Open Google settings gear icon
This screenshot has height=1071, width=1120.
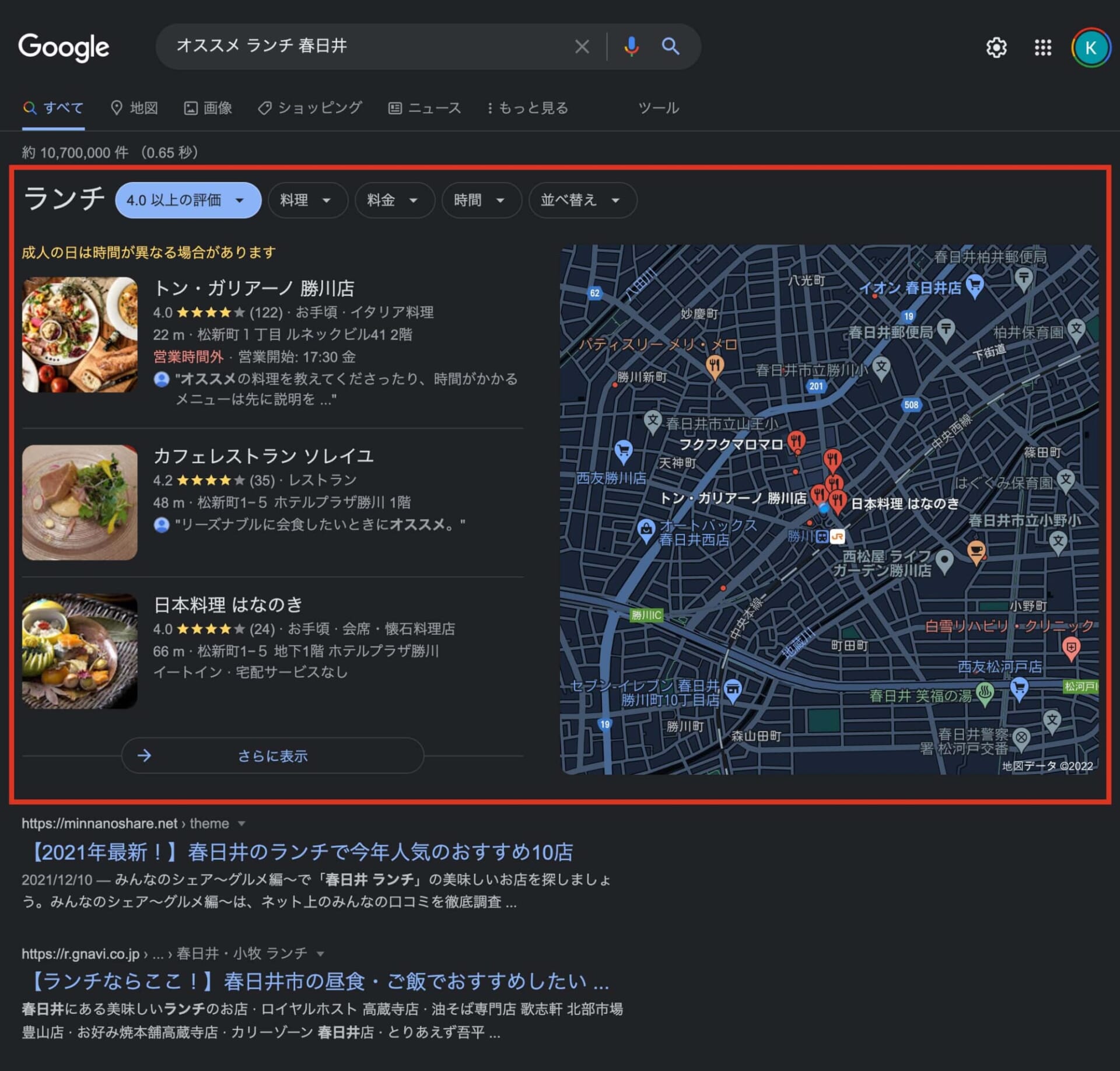[x=996, y=47]
